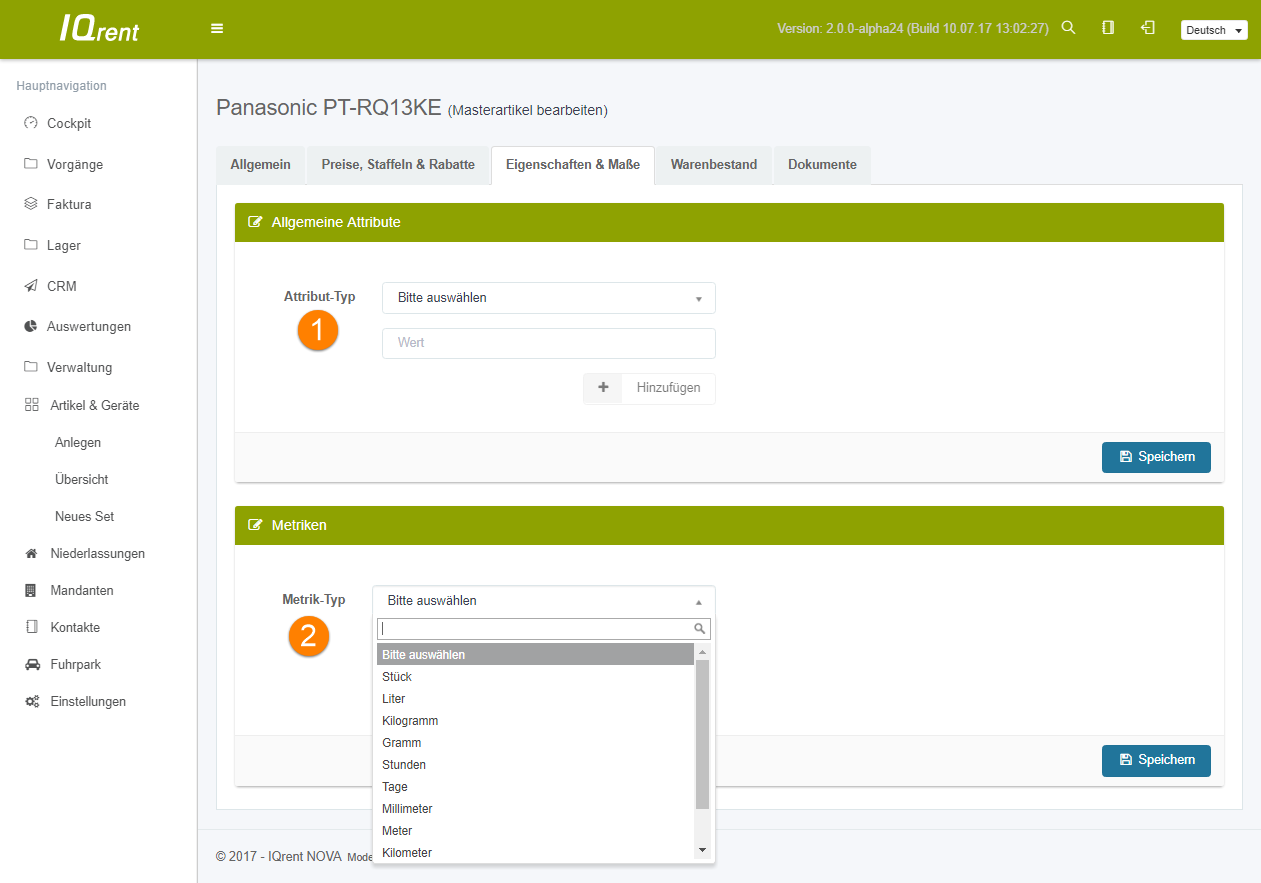The height and width of the screenshot is (883, 1261).
Task: Click the Mandanten building icon
Action: pos(31,590)
